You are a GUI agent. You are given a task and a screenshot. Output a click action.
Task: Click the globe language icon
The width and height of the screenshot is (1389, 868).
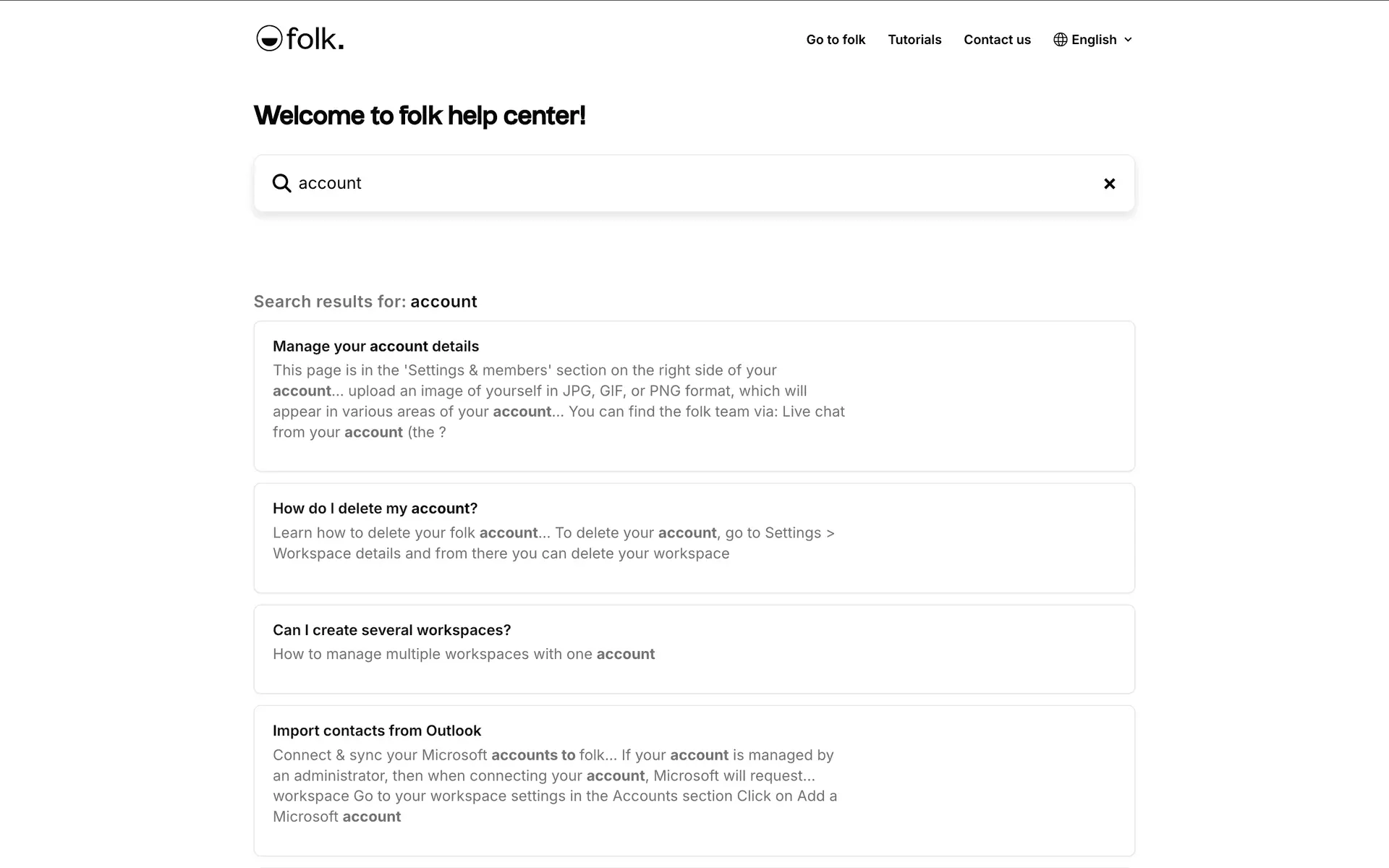(x=1060, y=40)
